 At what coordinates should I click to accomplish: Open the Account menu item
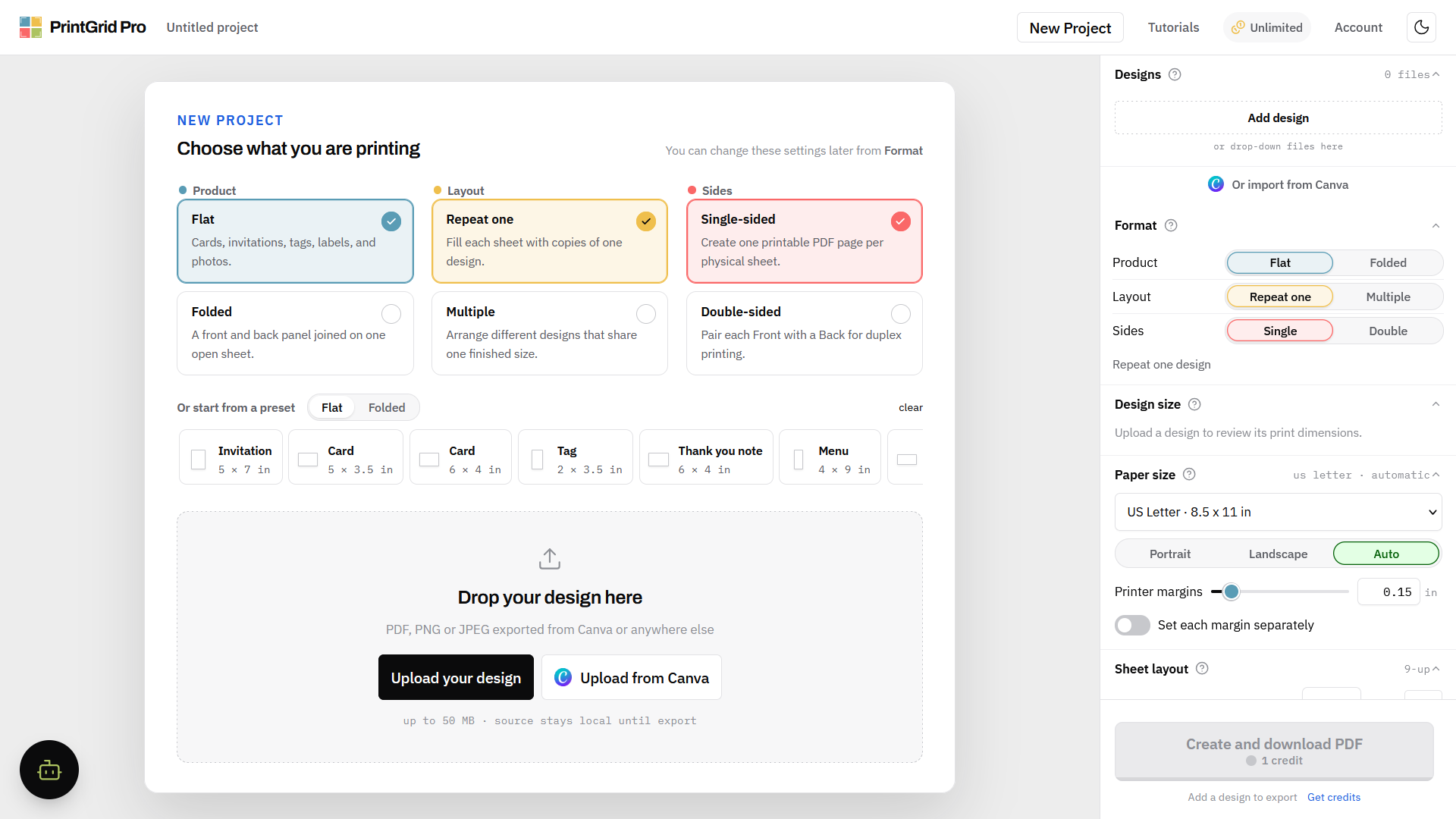tap(1358, 27)
